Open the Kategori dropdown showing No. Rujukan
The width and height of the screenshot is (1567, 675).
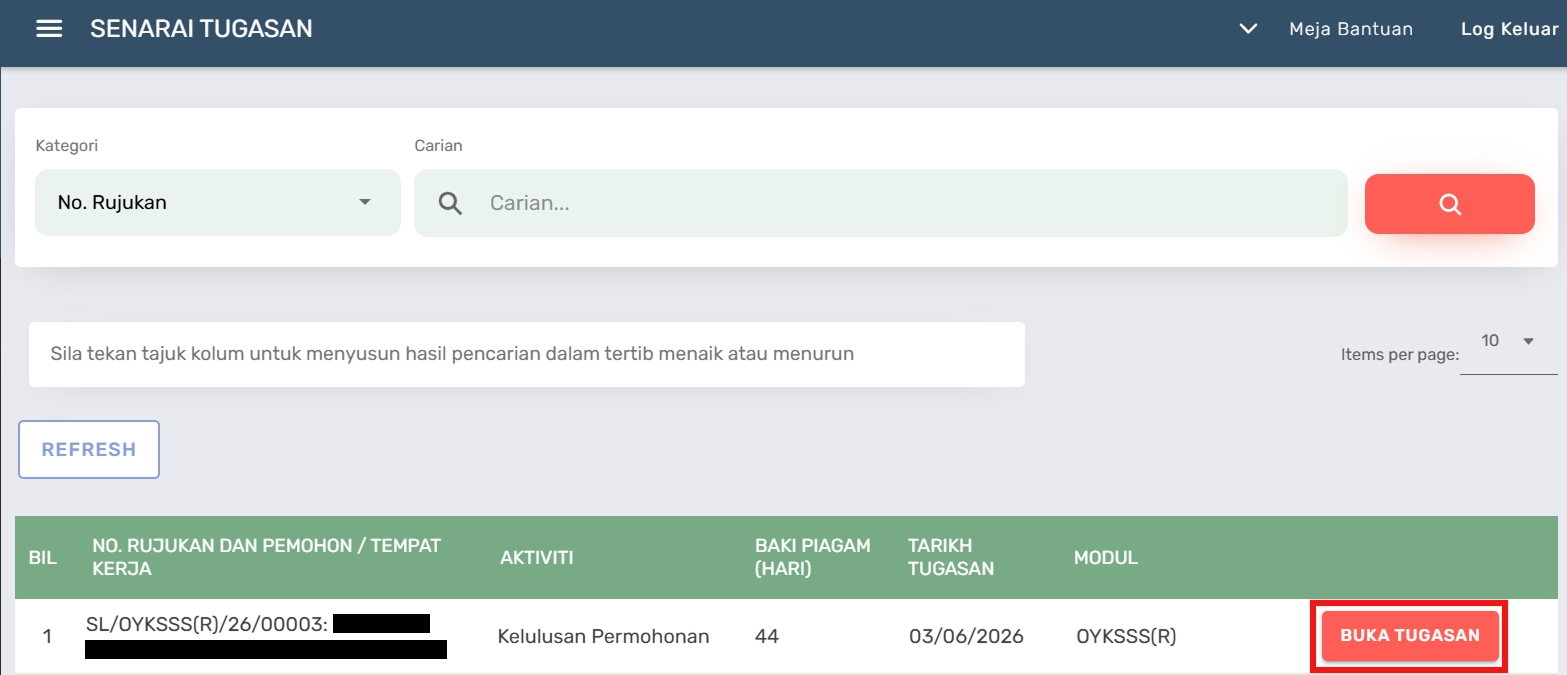pos(218,202)
